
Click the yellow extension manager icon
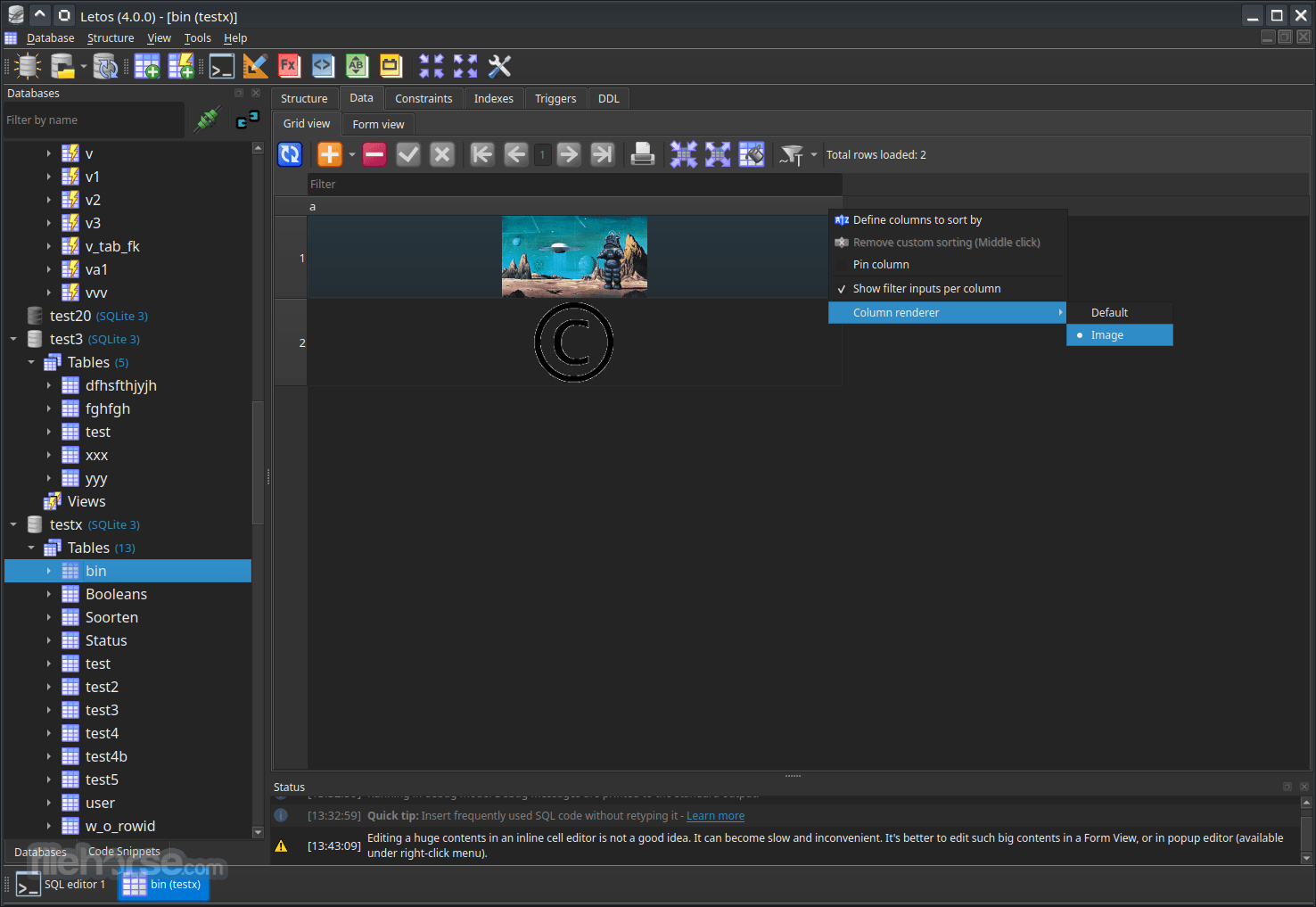(x=391, y=66)
